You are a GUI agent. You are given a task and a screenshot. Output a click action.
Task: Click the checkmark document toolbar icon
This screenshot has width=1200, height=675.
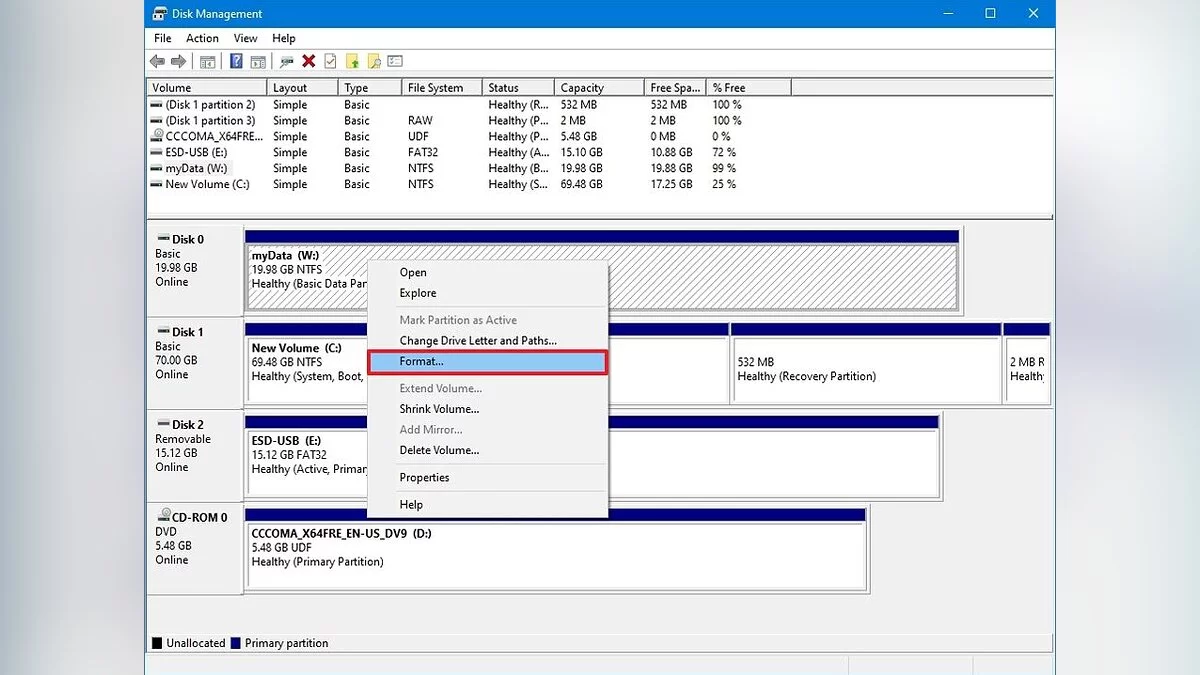point(330,62)
